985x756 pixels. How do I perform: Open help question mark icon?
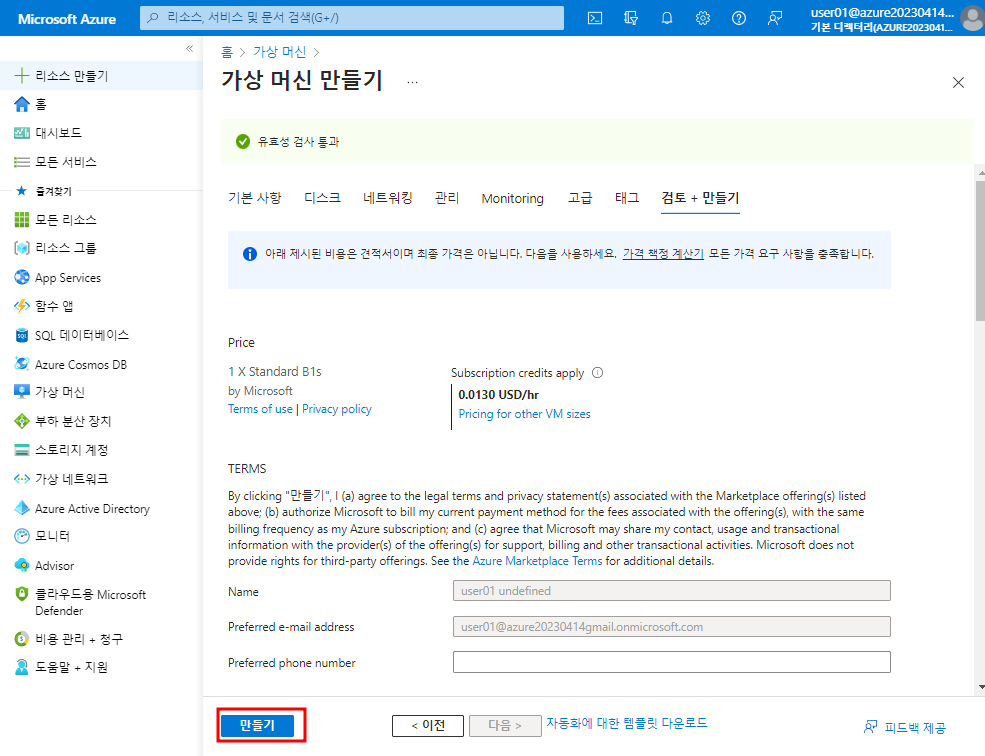tap(739, 18)
